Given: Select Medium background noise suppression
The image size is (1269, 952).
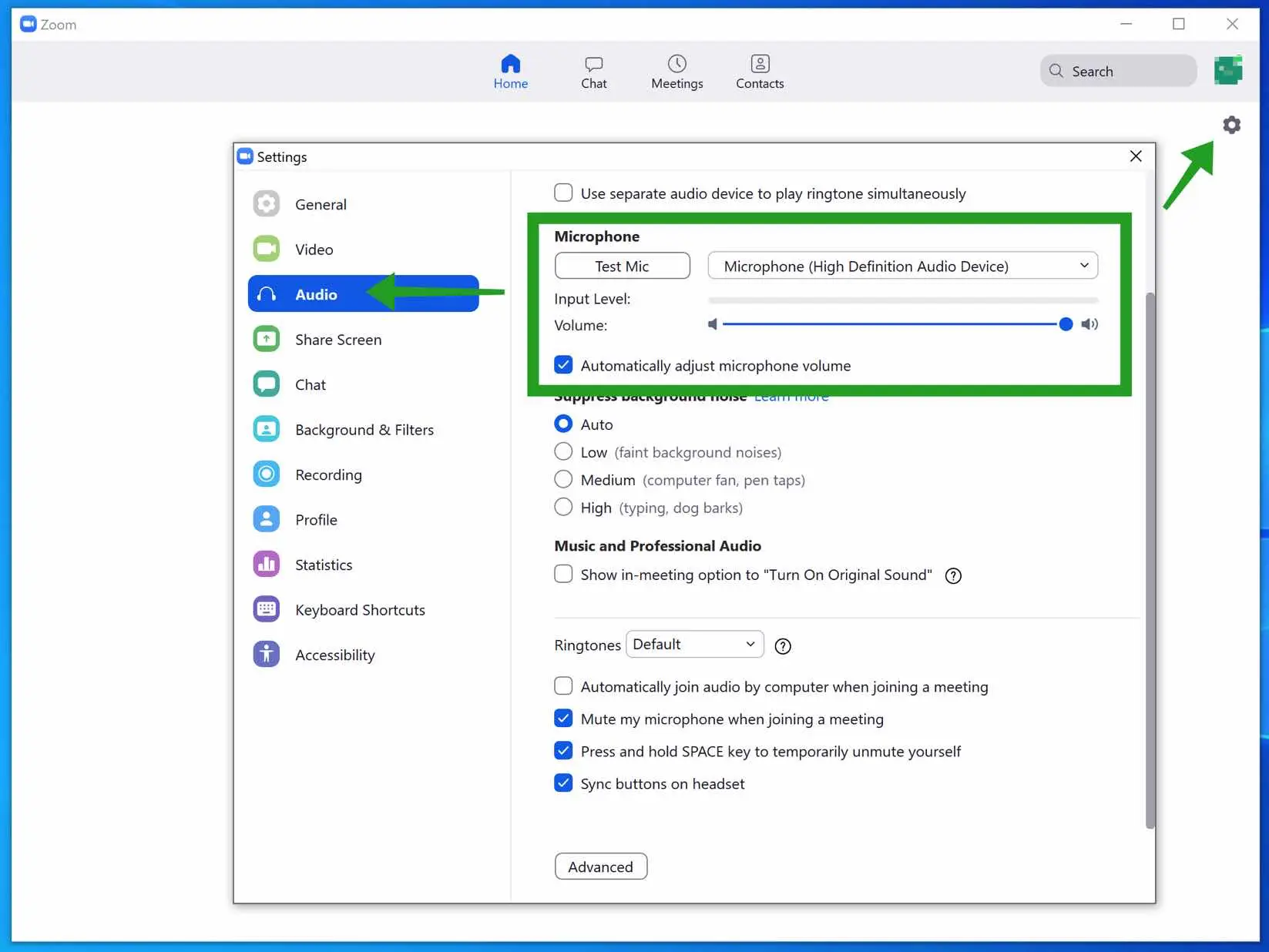Looking at the screenshot, I should [563, 479].
